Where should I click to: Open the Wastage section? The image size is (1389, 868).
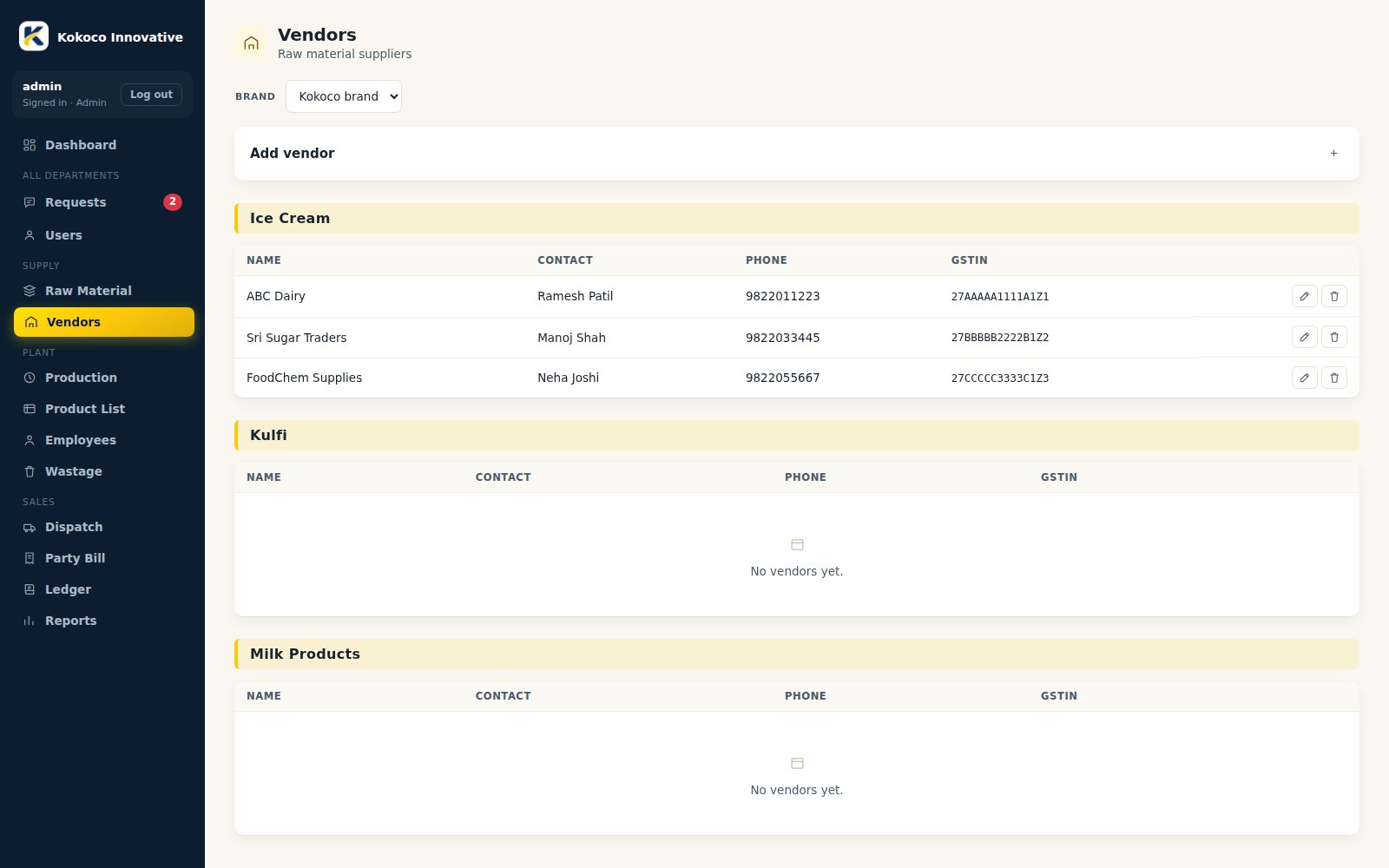[103, 471]
